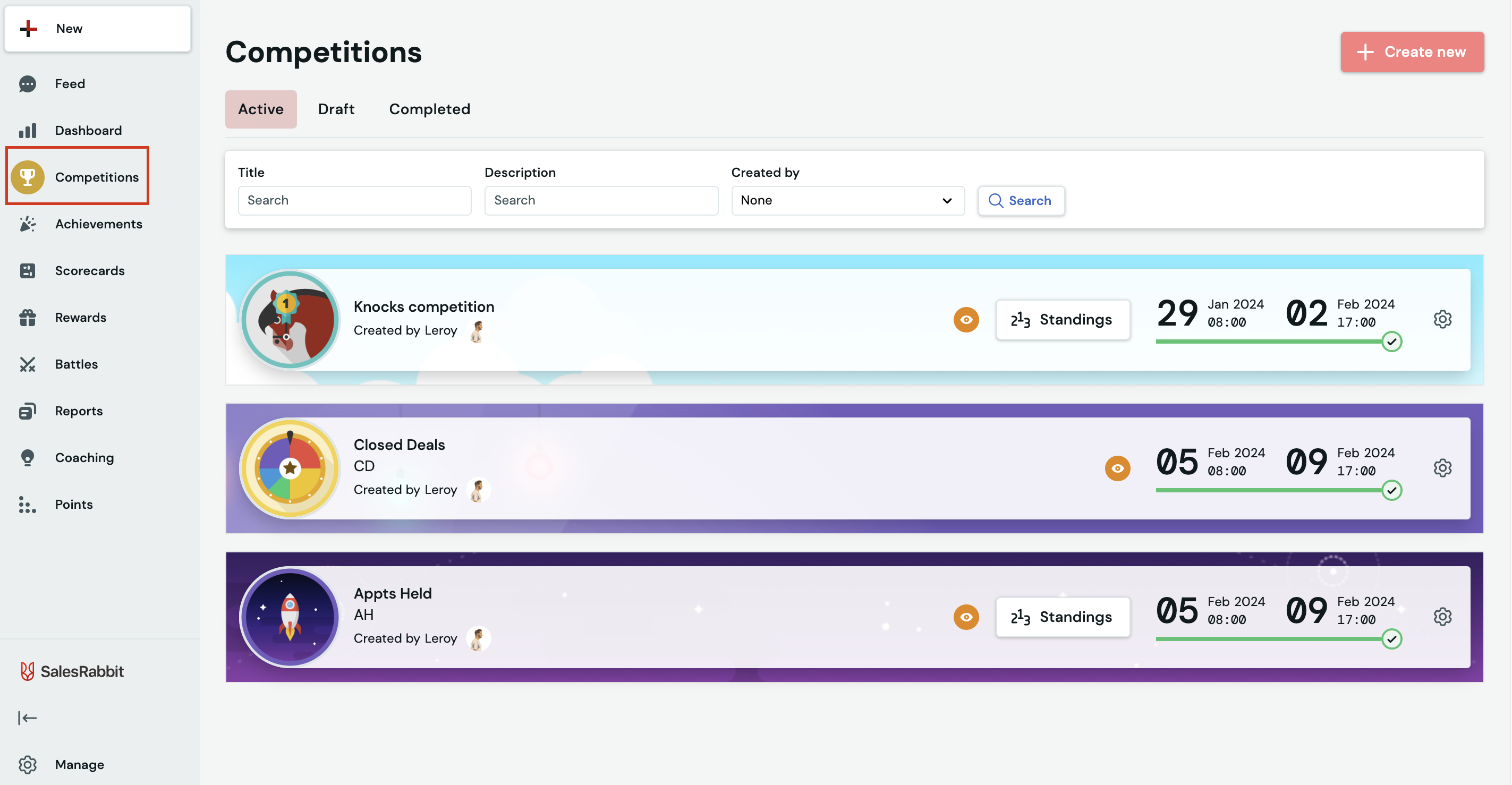
Task: Click the Battles crossed swords icon
Action: [27, 364]
